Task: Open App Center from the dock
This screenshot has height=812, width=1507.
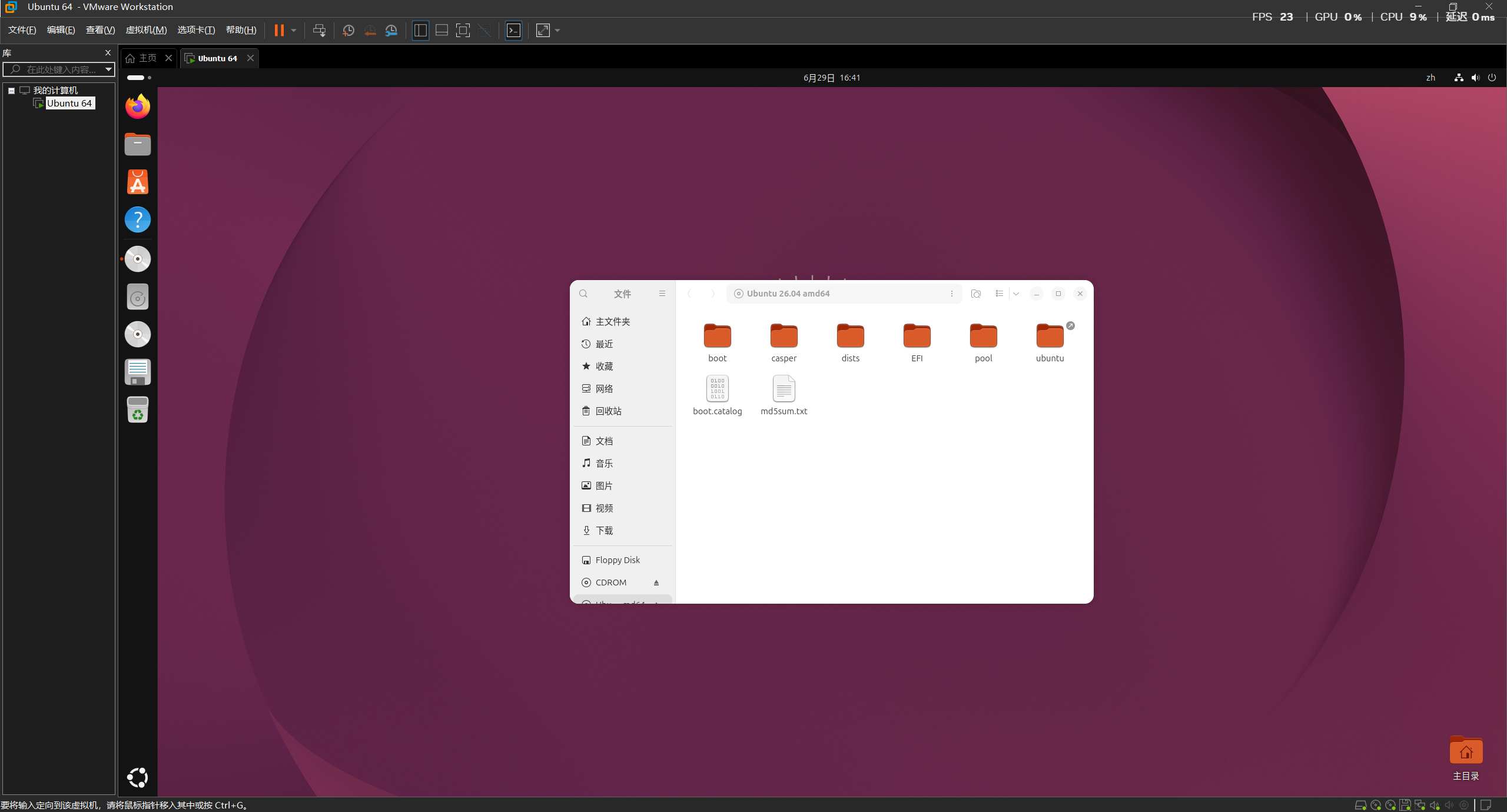Action: click(138, 182)
